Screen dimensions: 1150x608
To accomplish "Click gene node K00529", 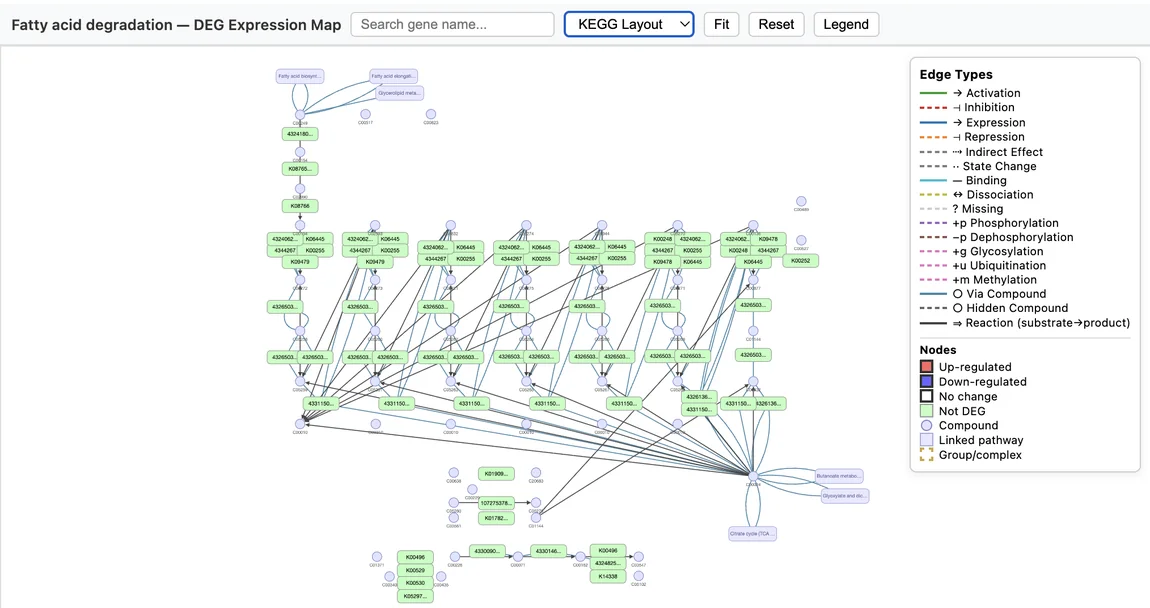I will [415, 571].
